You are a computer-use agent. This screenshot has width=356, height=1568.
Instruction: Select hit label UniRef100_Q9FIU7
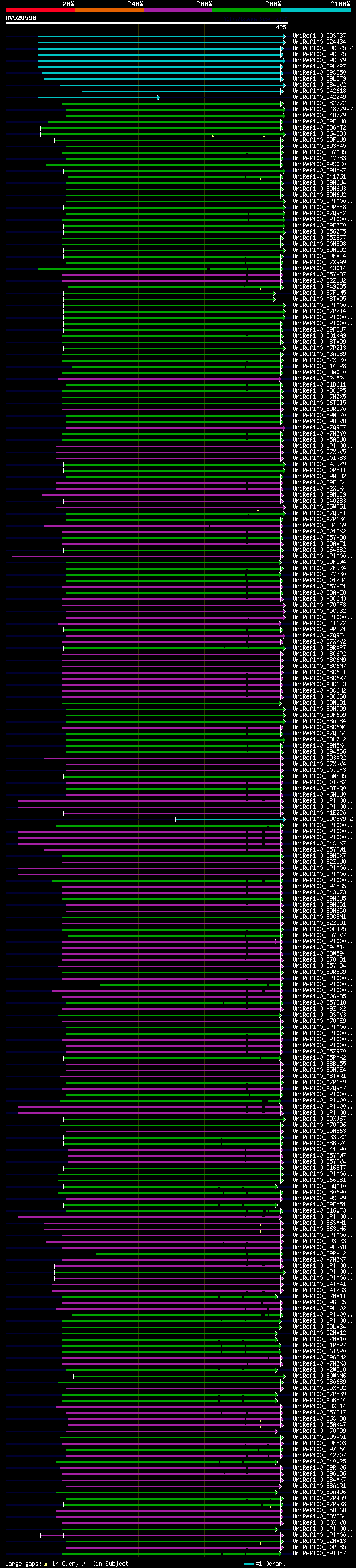319,330
